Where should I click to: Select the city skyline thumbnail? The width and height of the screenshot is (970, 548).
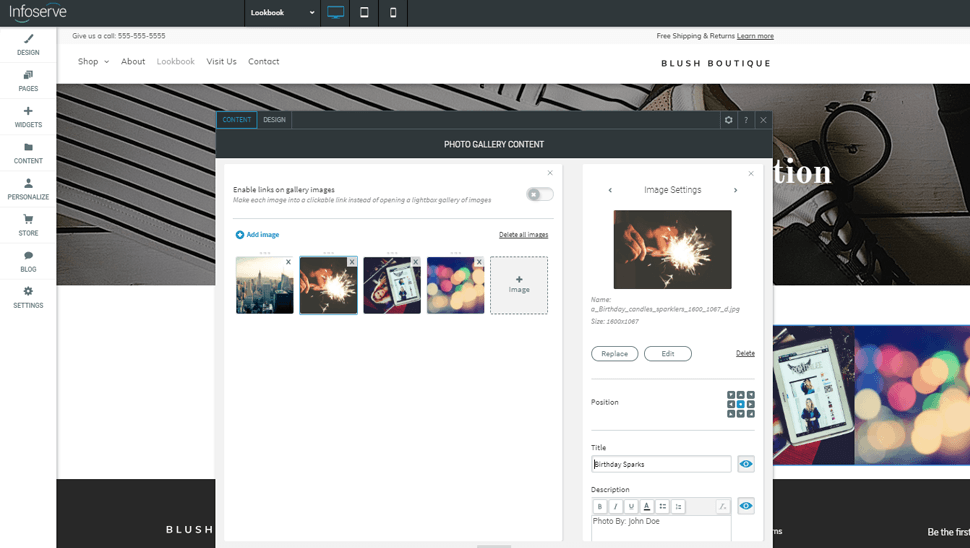[x=264, y=286]
